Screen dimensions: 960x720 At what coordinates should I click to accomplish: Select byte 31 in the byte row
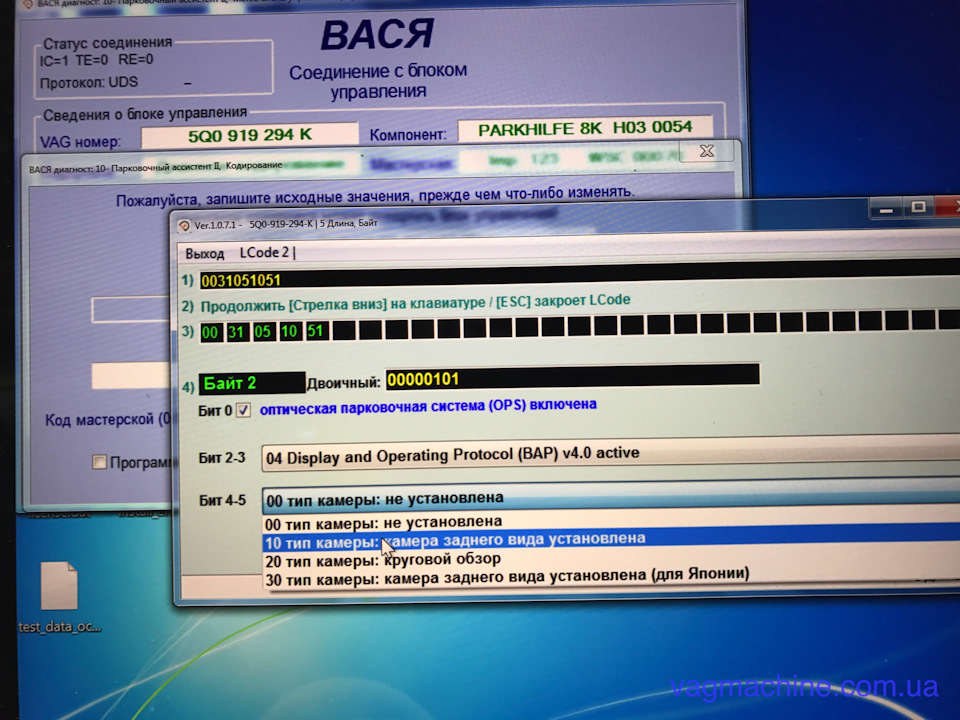click(x=236, y=332)
